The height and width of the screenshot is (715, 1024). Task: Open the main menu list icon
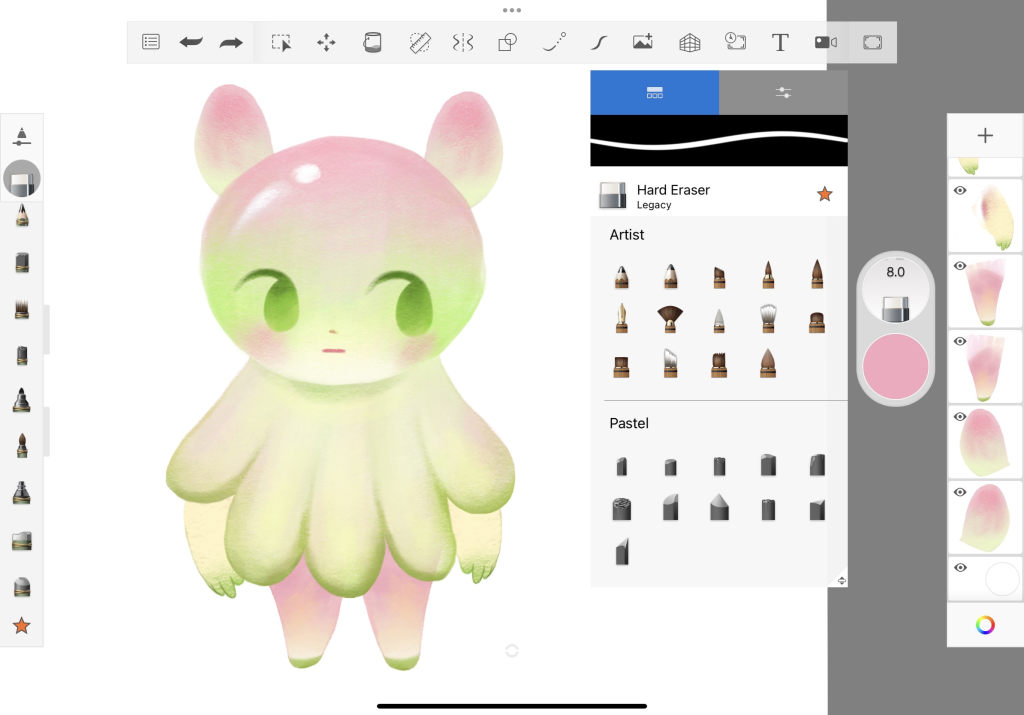pos(151,42)
